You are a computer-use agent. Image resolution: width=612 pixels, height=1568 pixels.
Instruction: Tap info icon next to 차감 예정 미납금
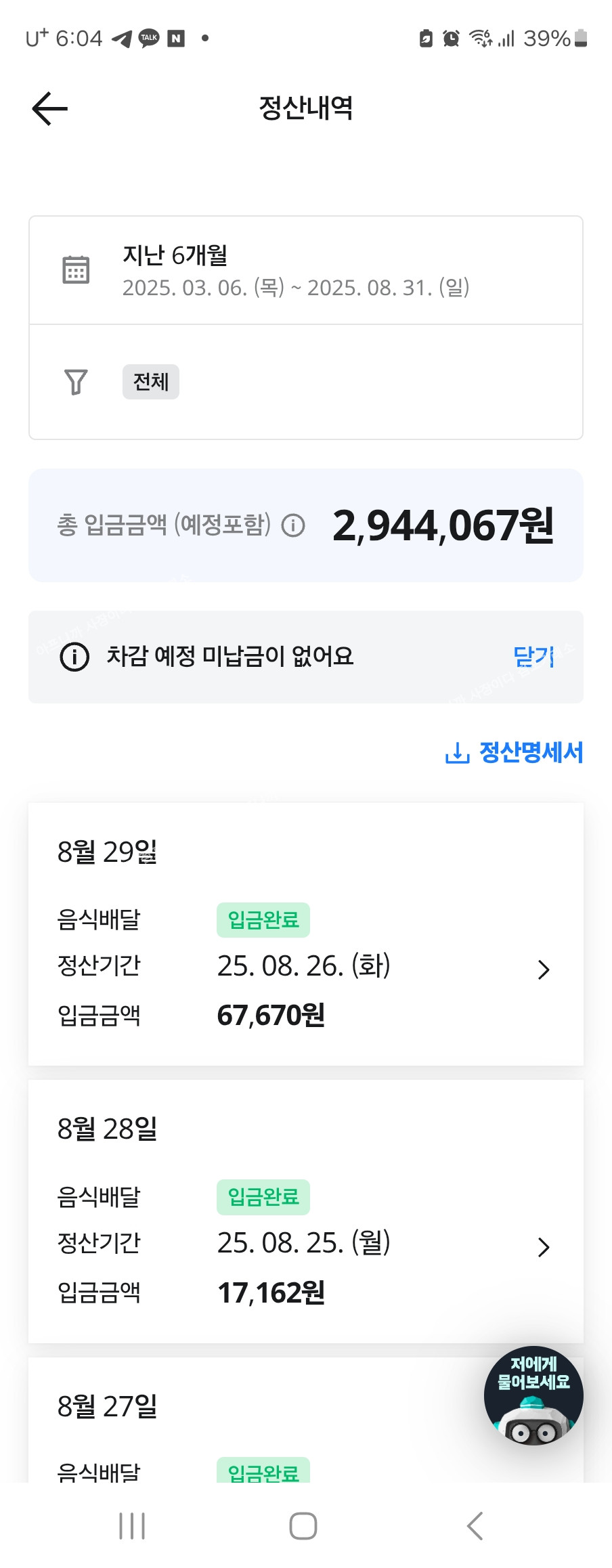[x=74, y=656]
